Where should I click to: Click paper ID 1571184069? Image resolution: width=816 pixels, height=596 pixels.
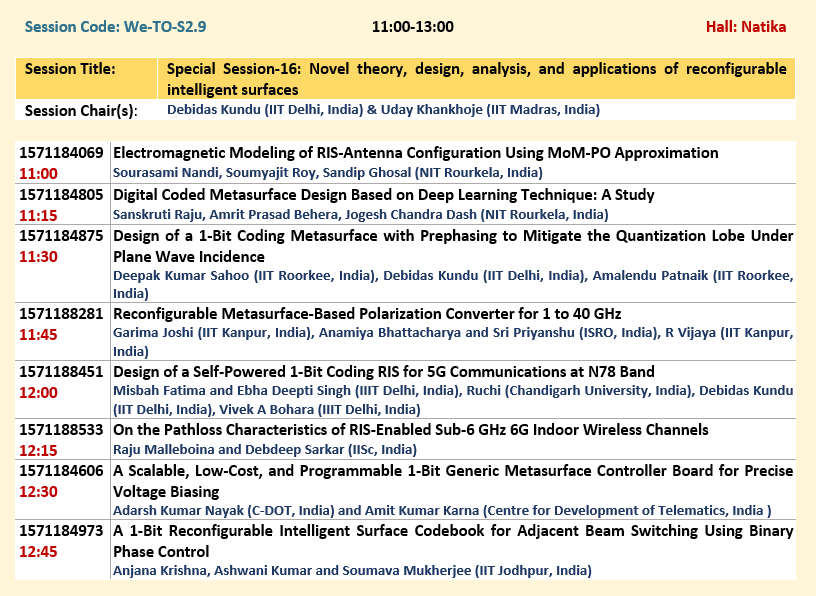[x=61, y=153]
